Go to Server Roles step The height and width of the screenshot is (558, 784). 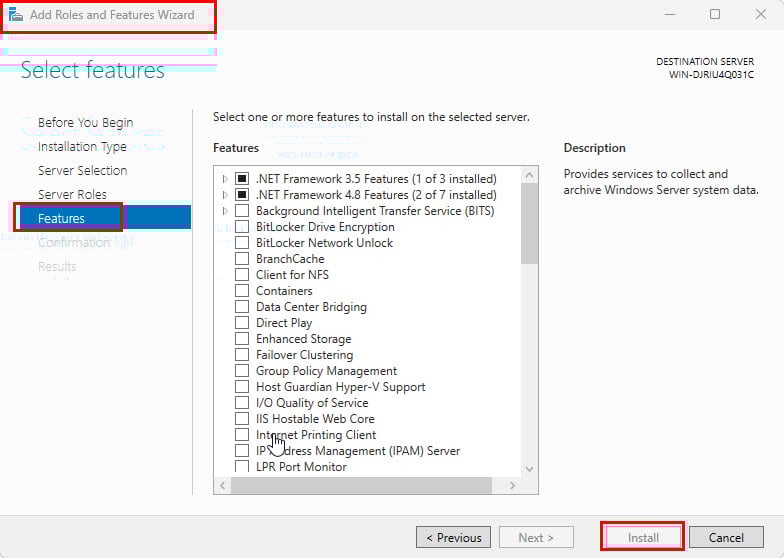pyautogui.click(x=72, y=194)
